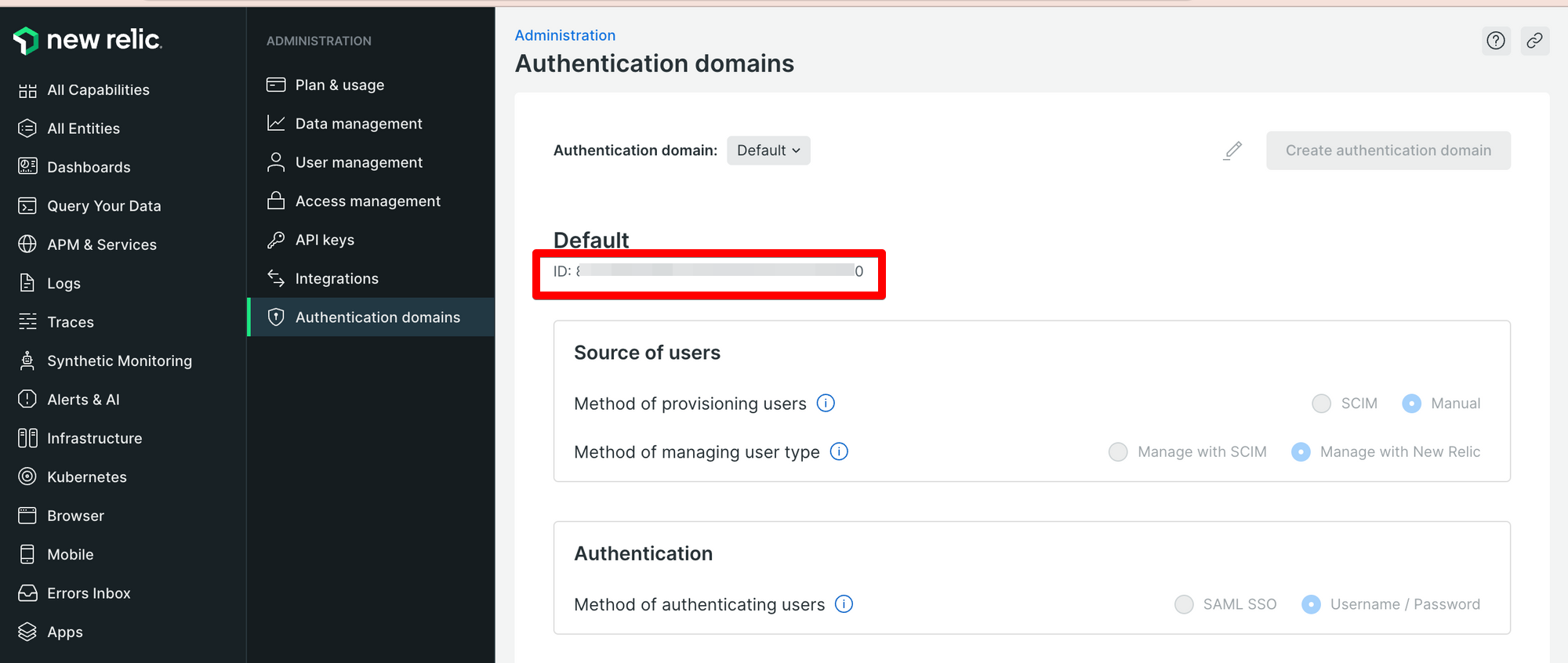Screen dimensions: 1568x663
Task: Open Access management menu item
Action: click(x=367, y=201)
